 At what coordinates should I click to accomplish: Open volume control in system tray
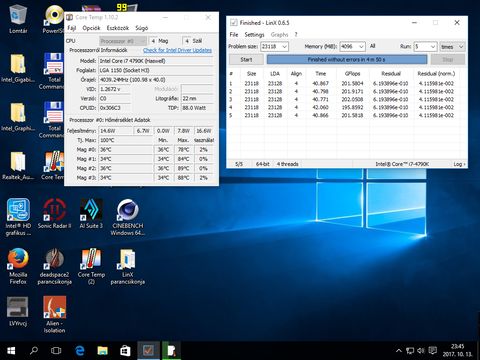(x=421, y=351)
